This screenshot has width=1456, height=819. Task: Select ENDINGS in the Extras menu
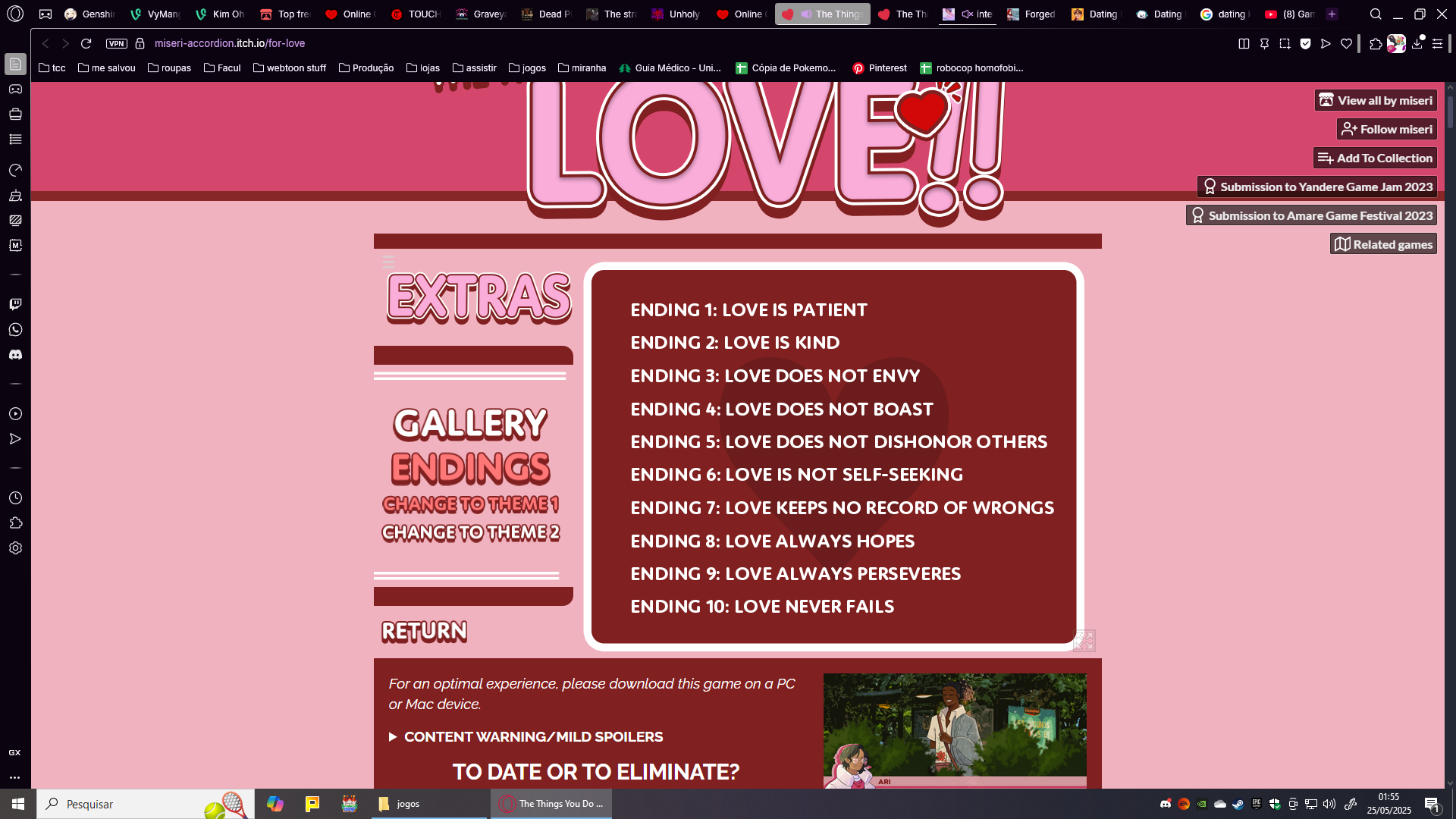[470, 468]
